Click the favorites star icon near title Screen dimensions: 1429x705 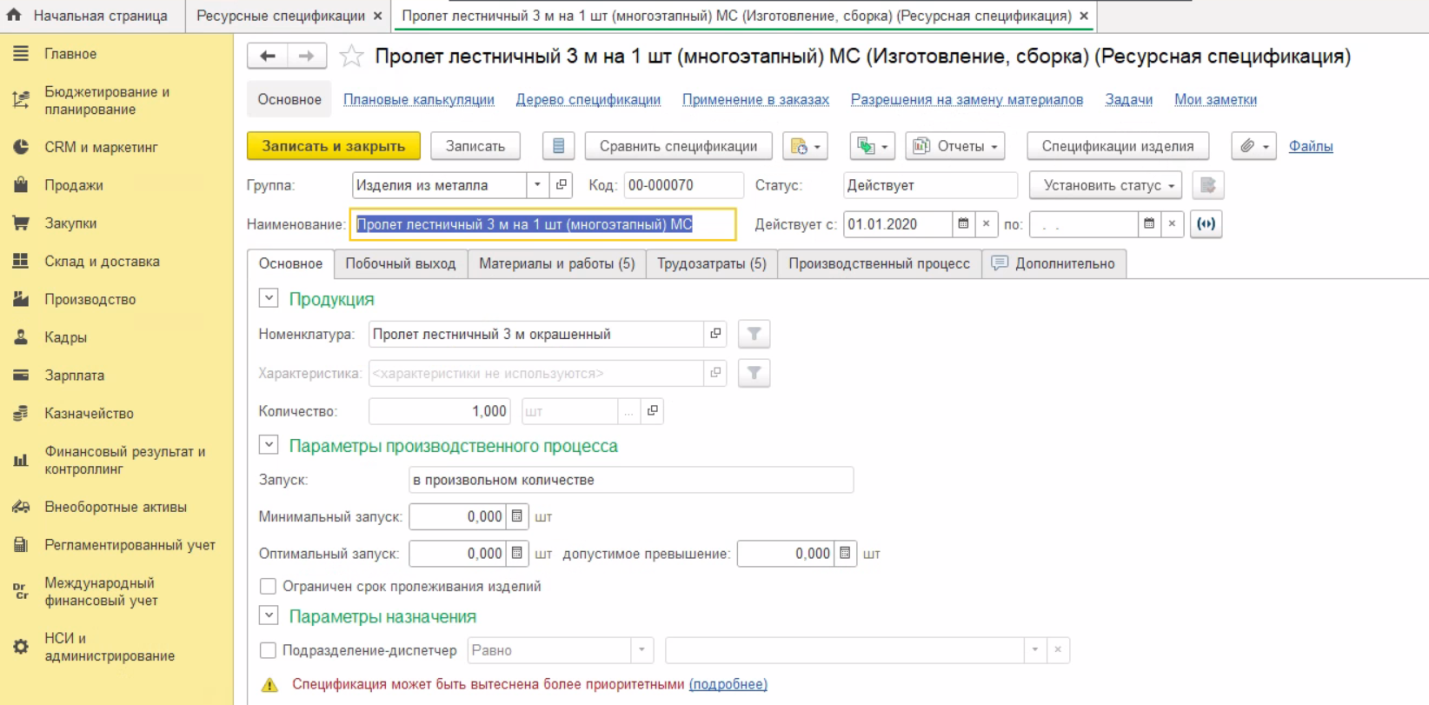(x=351, y=57)
